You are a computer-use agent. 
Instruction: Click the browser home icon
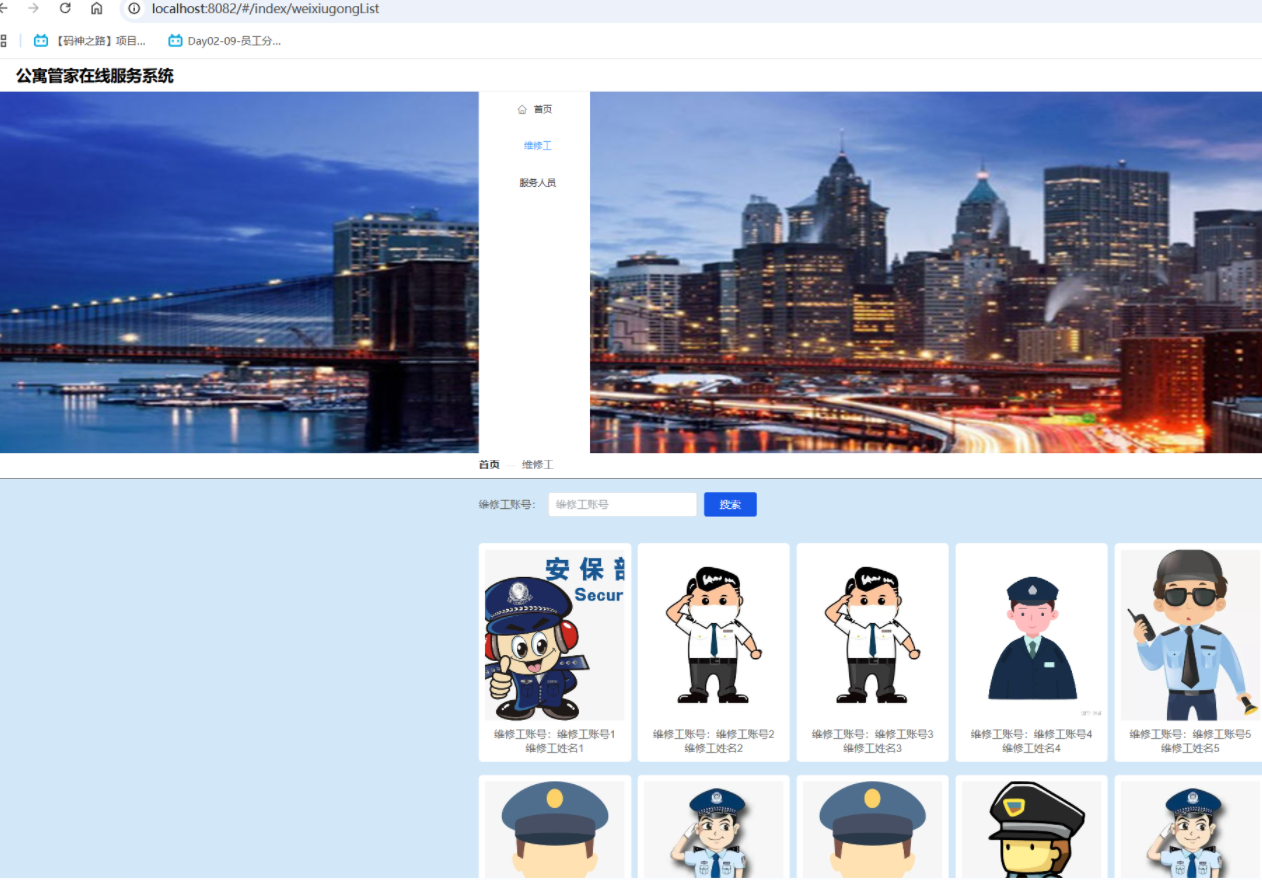click(x=97, y=8)
